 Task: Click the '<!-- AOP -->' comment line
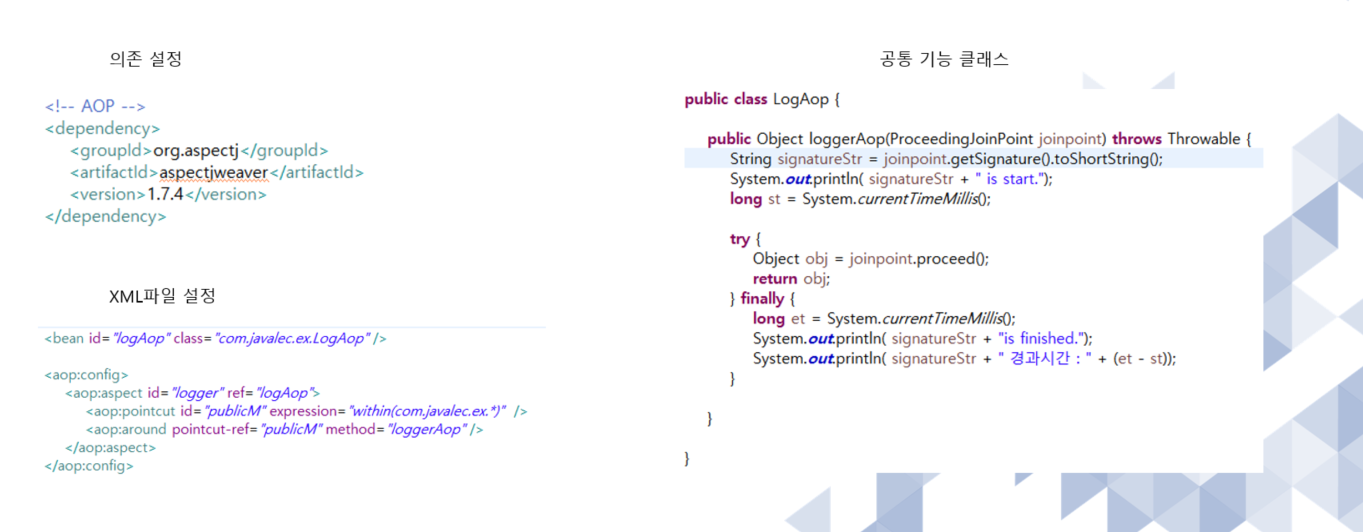pos(96,106)
